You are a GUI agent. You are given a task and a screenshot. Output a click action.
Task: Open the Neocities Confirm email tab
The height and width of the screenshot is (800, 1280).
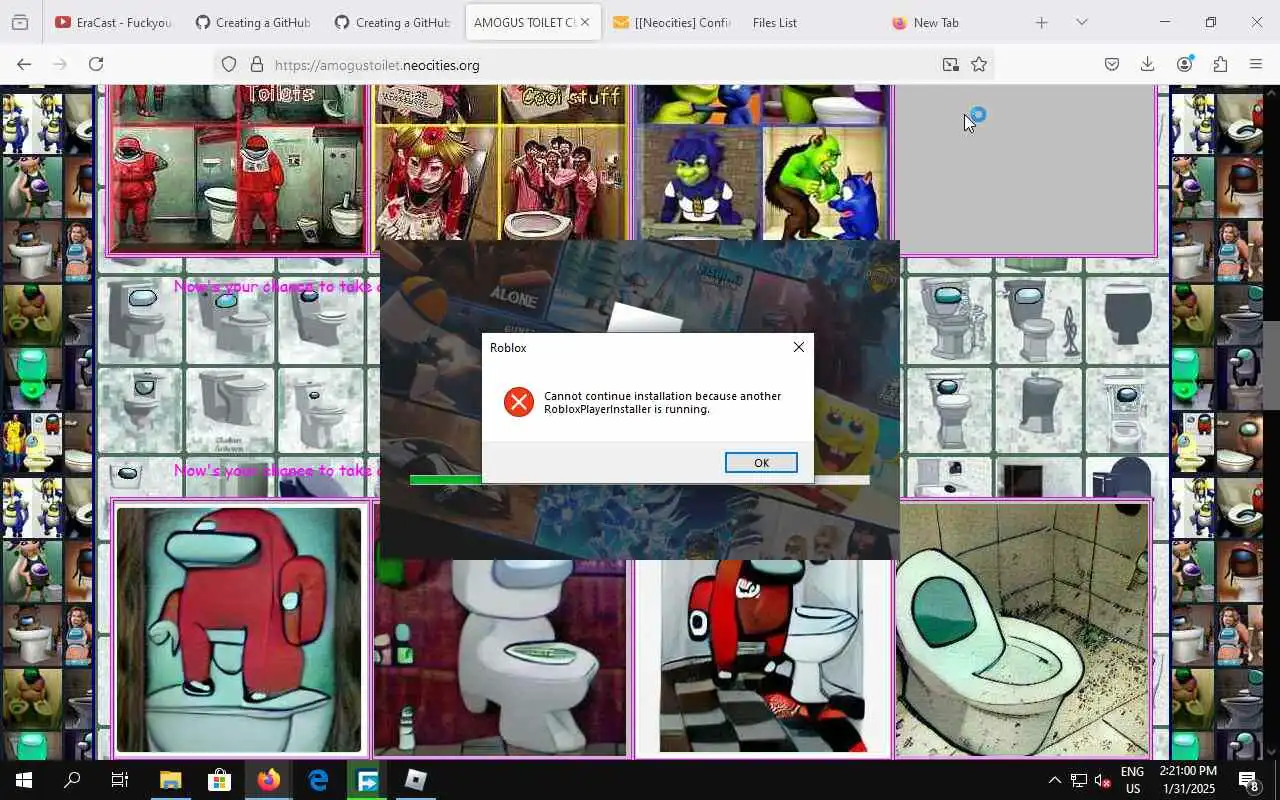(x=672, y=22)
